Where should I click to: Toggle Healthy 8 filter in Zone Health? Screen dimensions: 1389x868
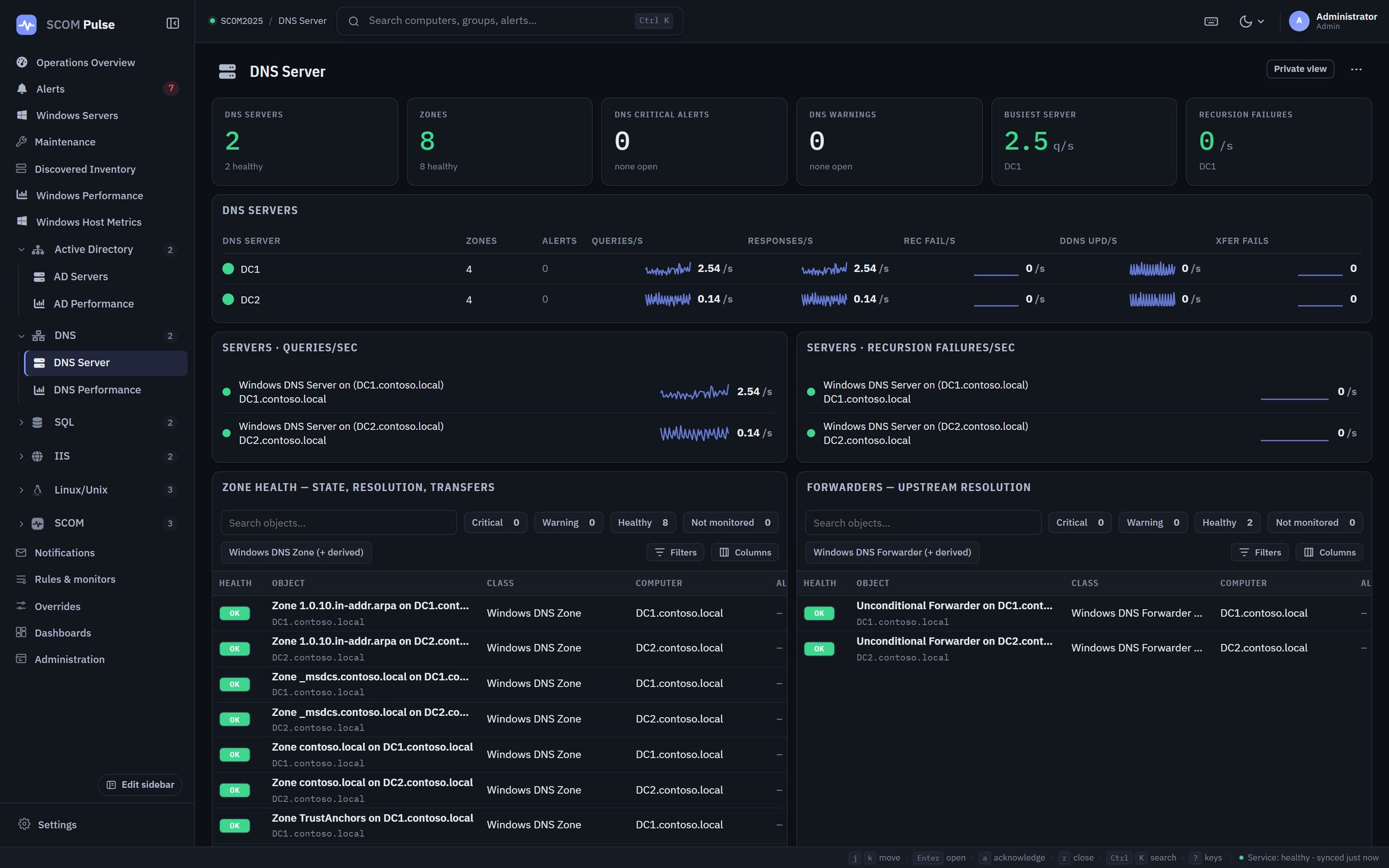click(643, 523)
